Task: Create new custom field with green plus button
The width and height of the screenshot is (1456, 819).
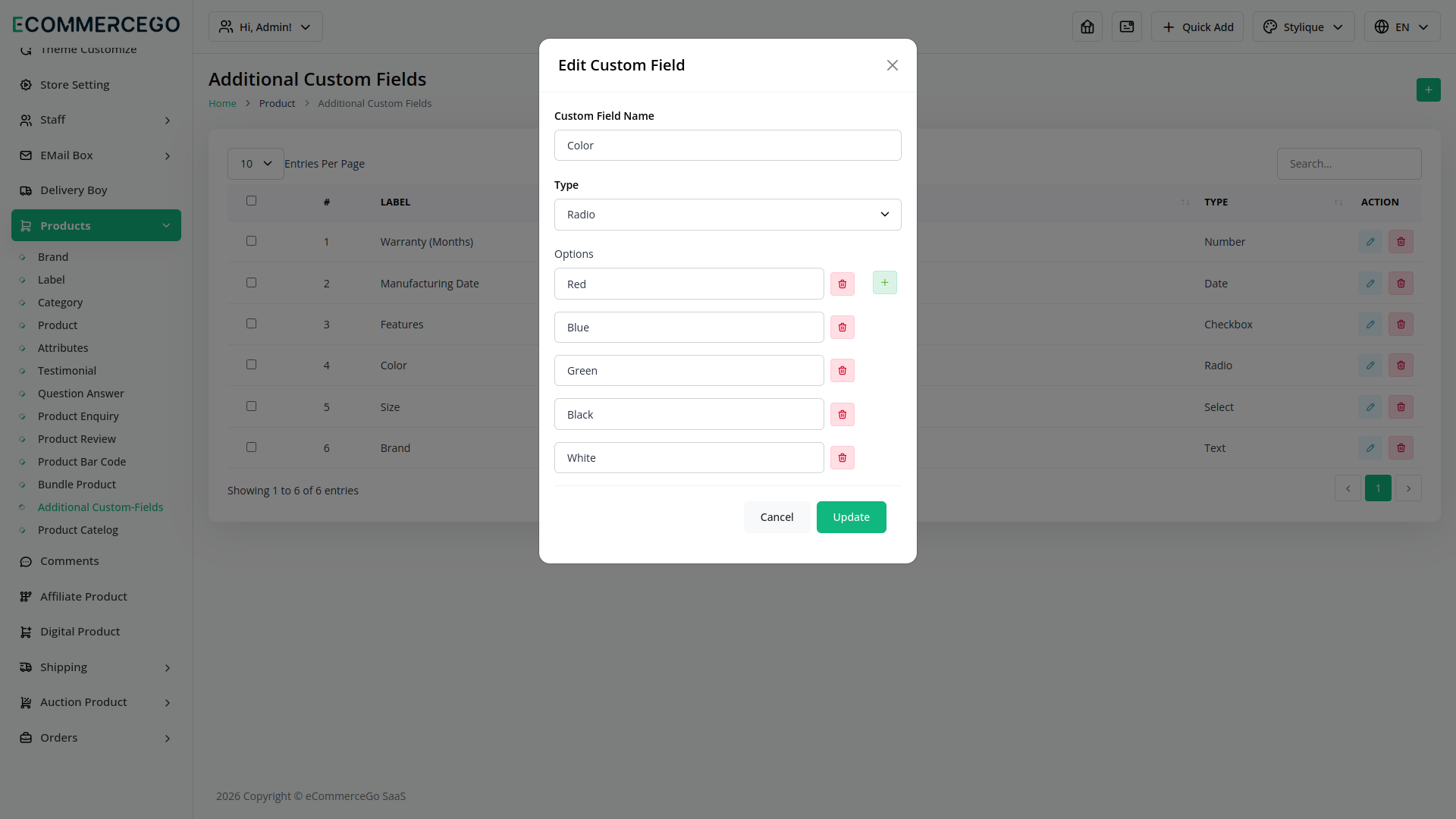Action: coord(1428,89)
